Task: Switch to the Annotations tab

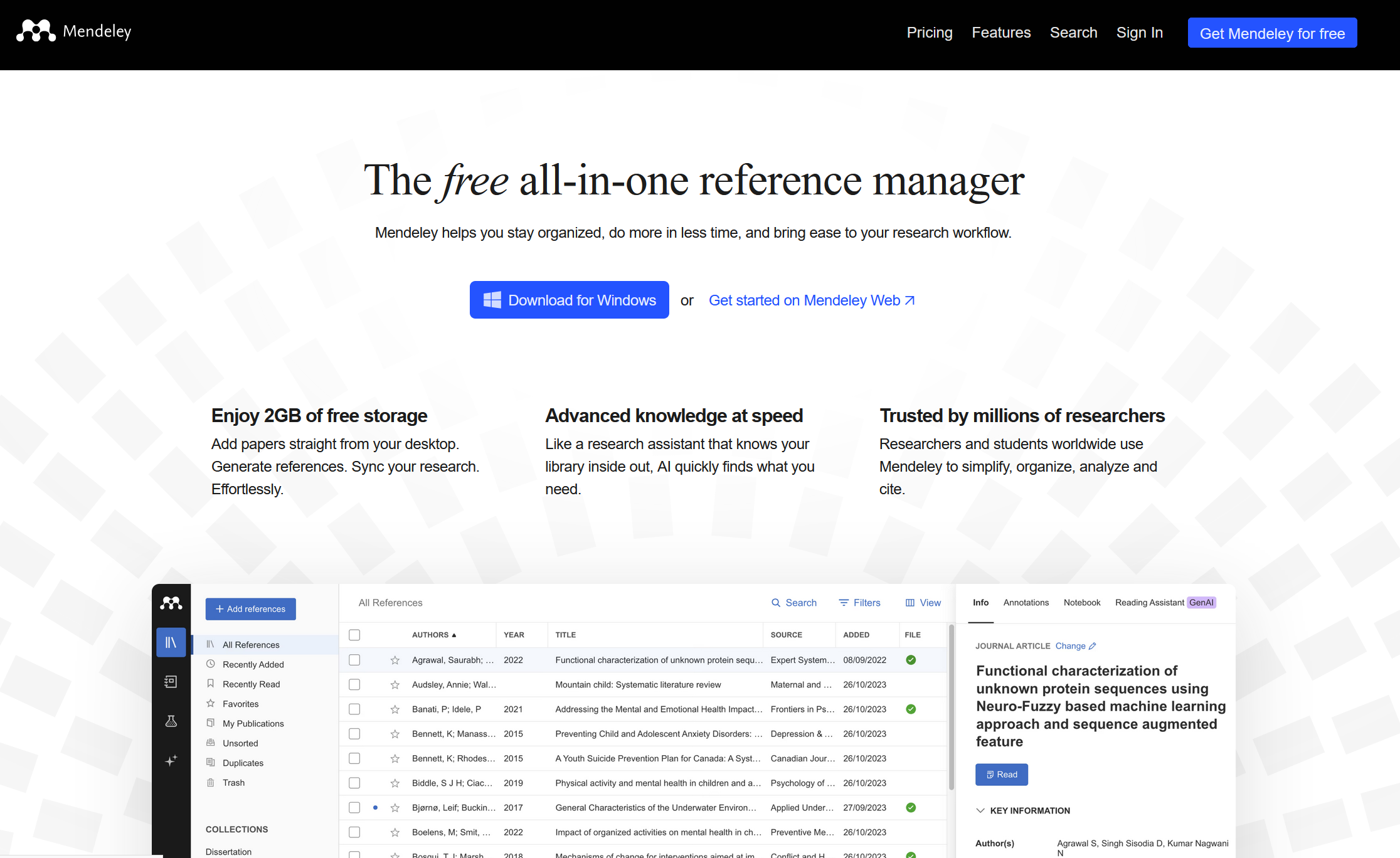Action: (x=1026, y=603)
